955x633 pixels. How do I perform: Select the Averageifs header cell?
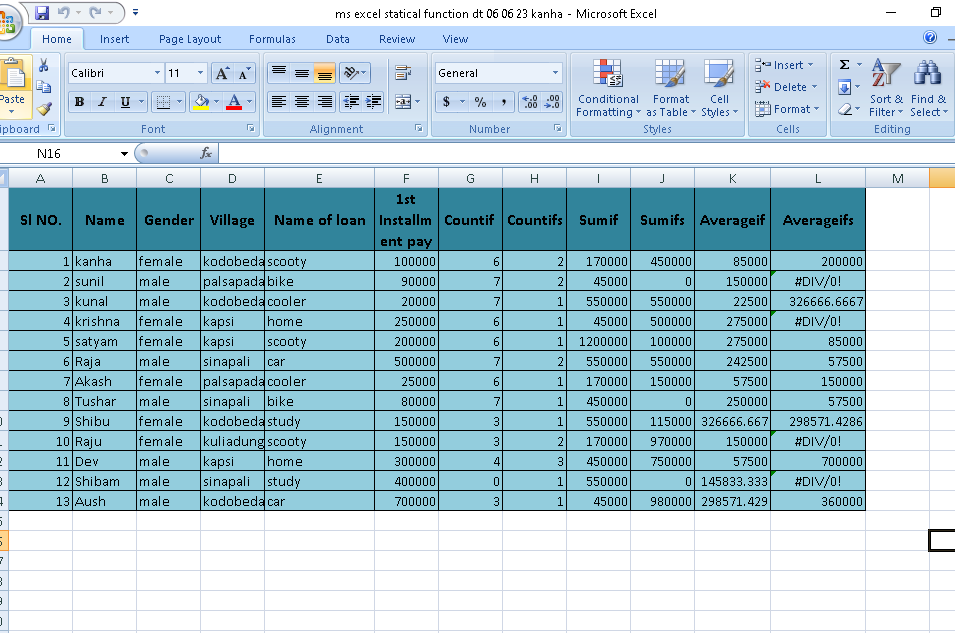(817, 220)
